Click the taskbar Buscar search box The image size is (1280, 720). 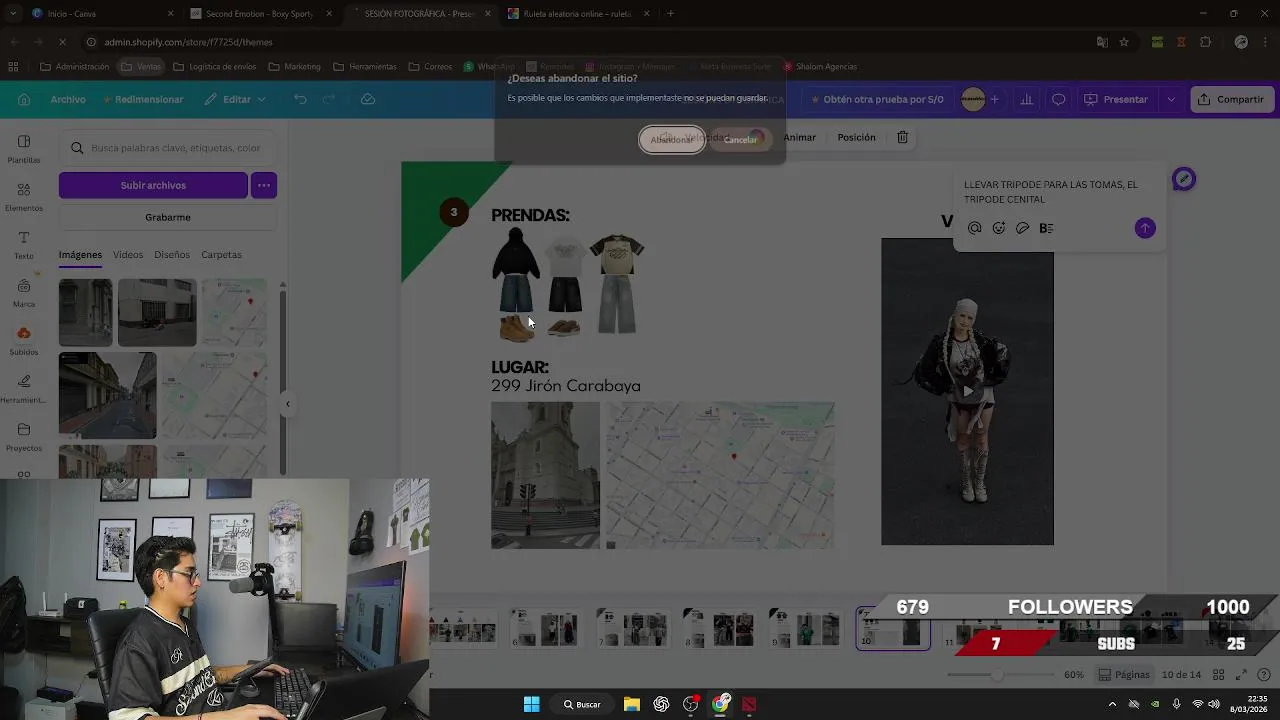click(x=582, y=704)
